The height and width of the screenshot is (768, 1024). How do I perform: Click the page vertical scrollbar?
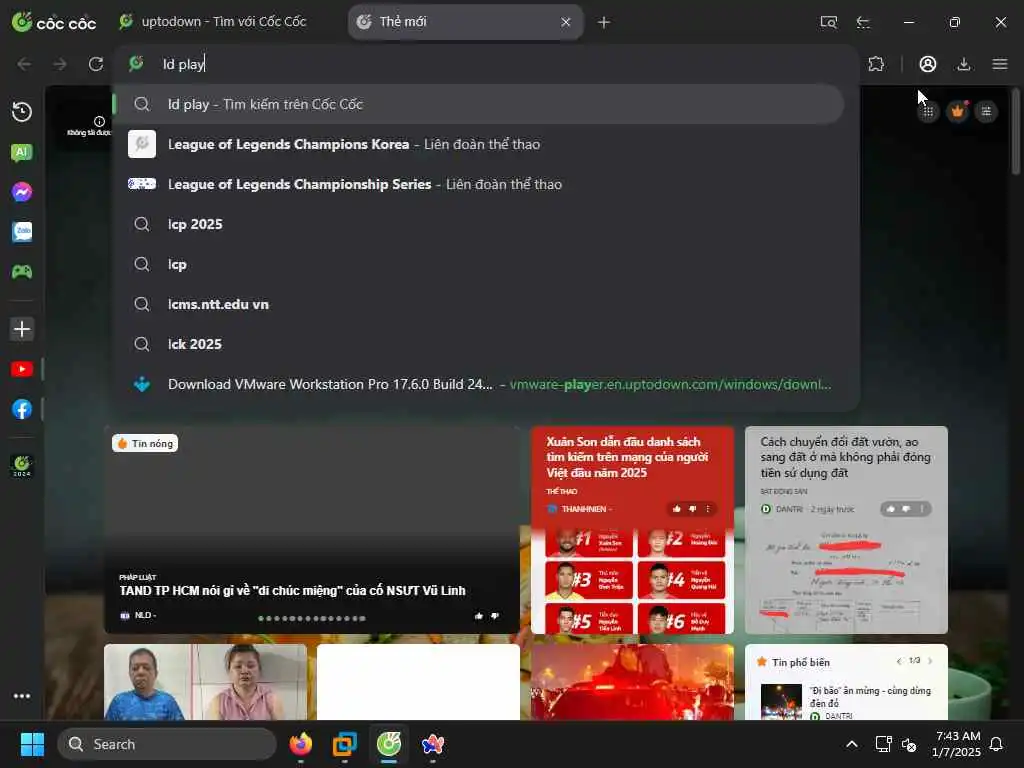[1016, 131]
